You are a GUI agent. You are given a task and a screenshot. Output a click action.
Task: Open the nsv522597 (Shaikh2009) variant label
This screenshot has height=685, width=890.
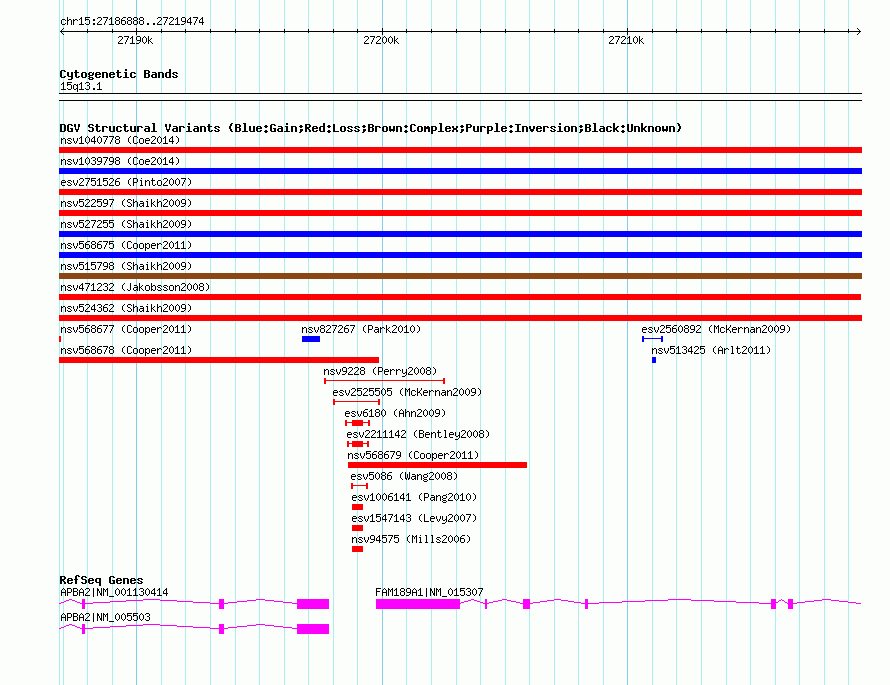click(x=126, y=203)
